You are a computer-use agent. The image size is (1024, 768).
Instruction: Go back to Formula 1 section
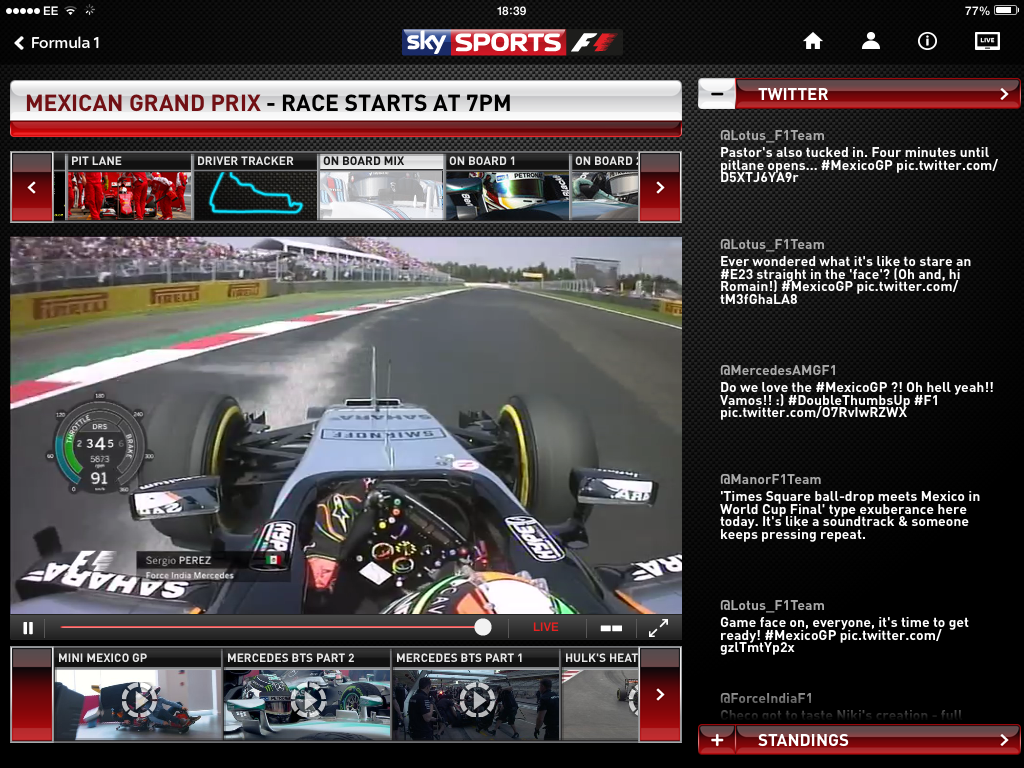[x=57, y=43]
